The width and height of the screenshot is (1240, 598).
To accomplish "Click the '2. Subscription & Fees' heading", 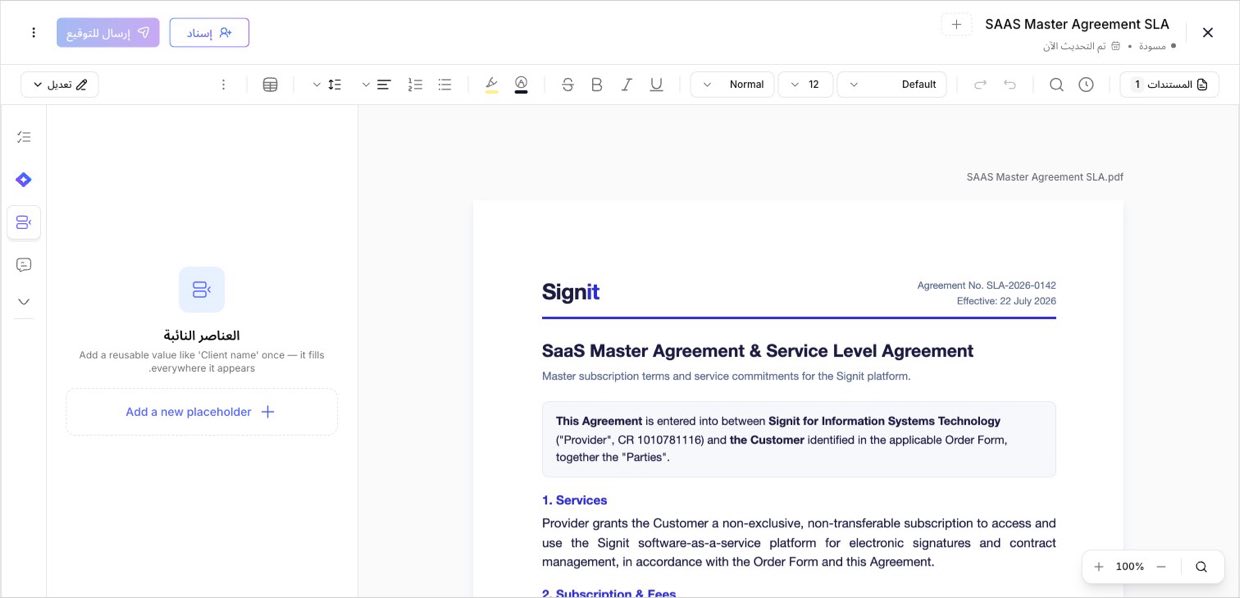I will click(x=609, y=592).
